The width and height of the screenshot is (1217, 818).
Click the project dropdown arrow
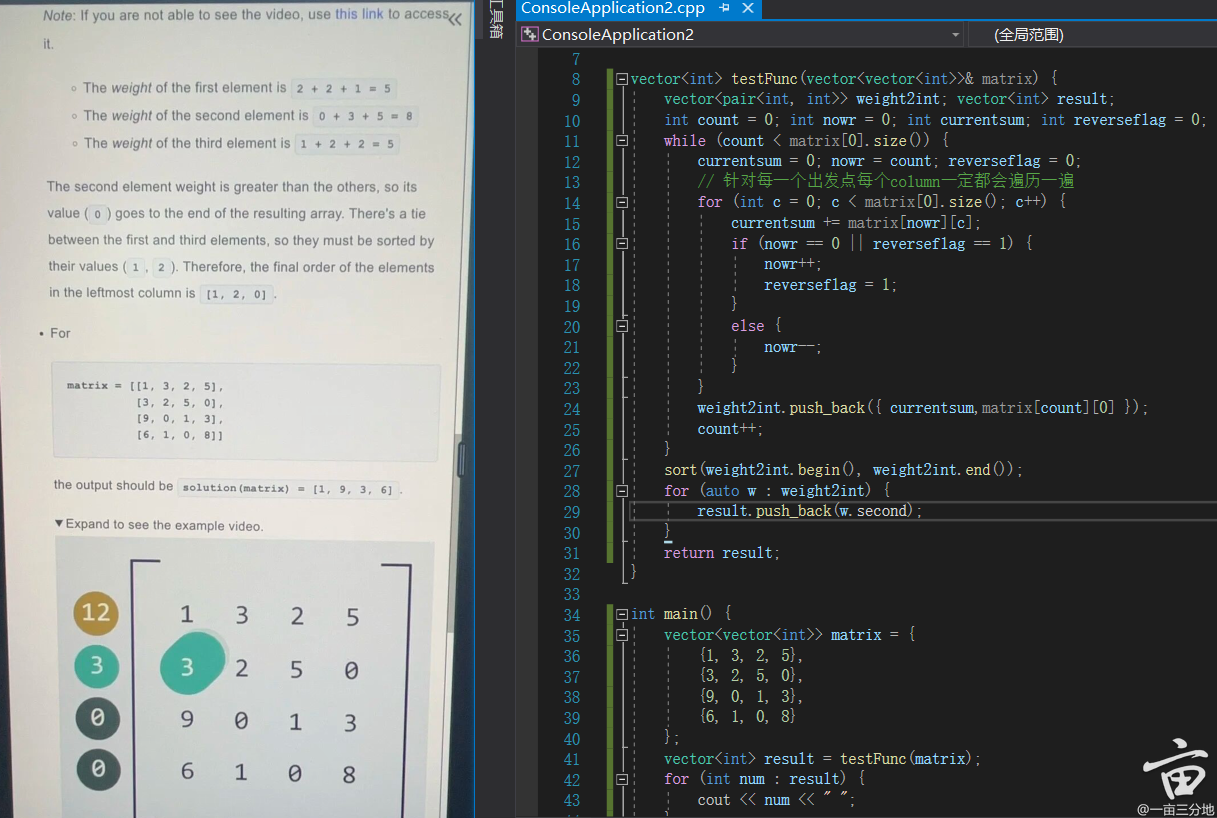click(x=956, y=35)
